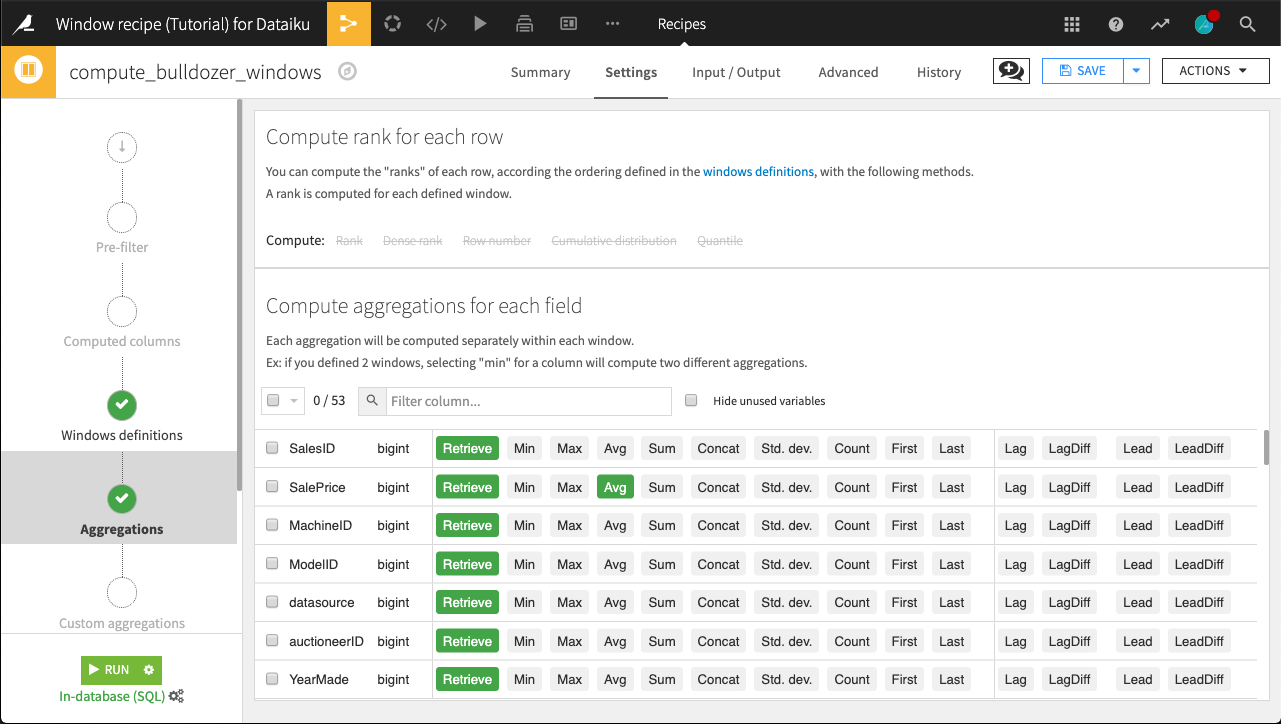Toggle Retrieve for SalesID
This screenshot has height=724, width=1281.
[467, 448]
